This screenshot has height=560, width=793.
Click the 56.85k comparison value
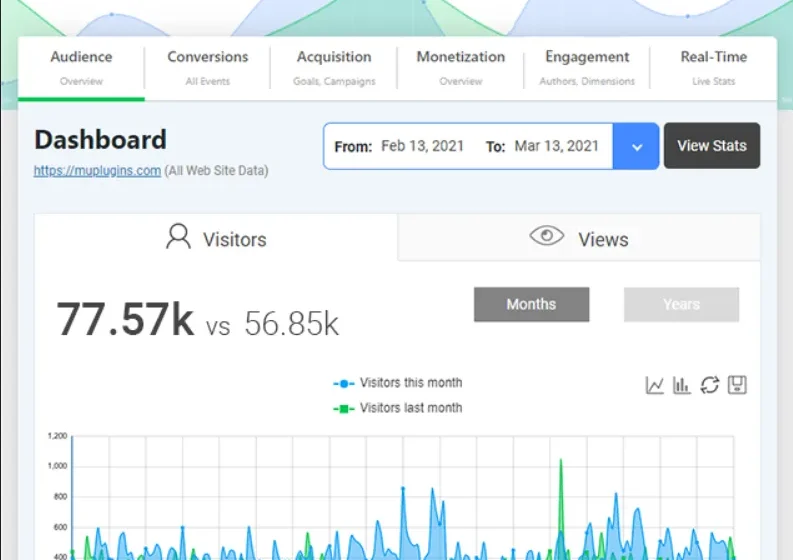pos(292,323)
